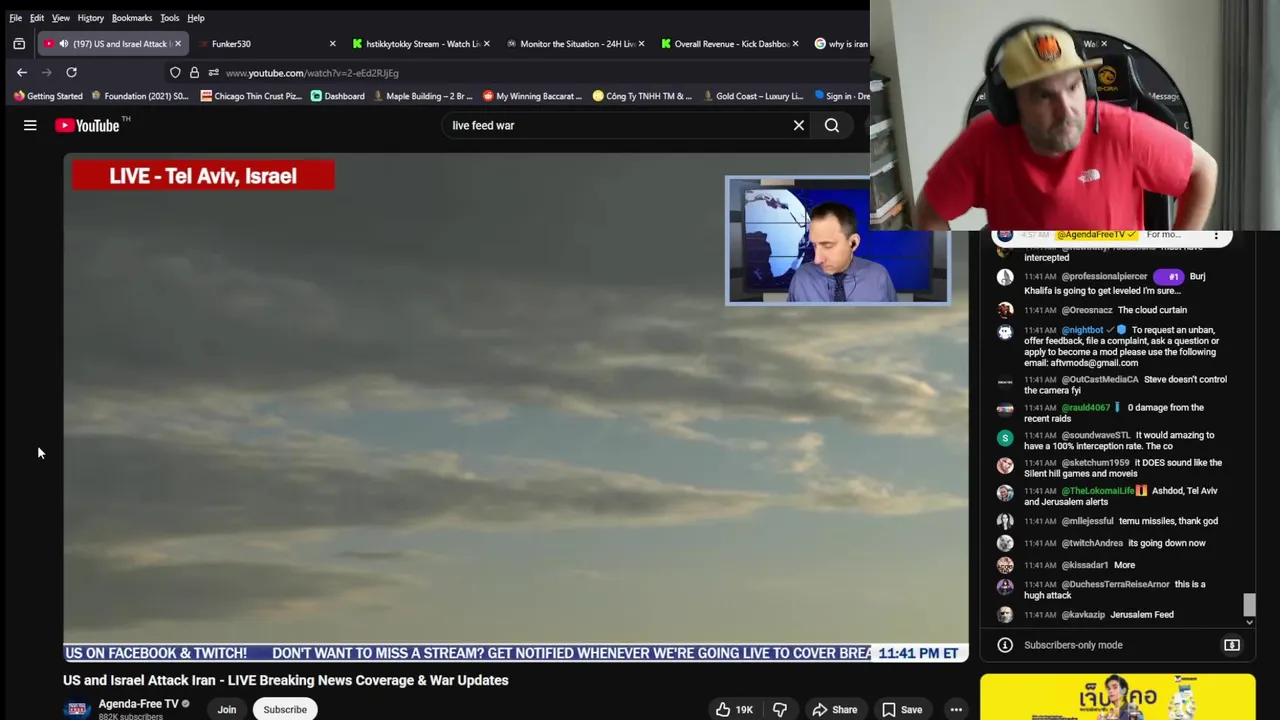Open the Tools menu
Screen dimensions: 1280x720
pos(169,18)
